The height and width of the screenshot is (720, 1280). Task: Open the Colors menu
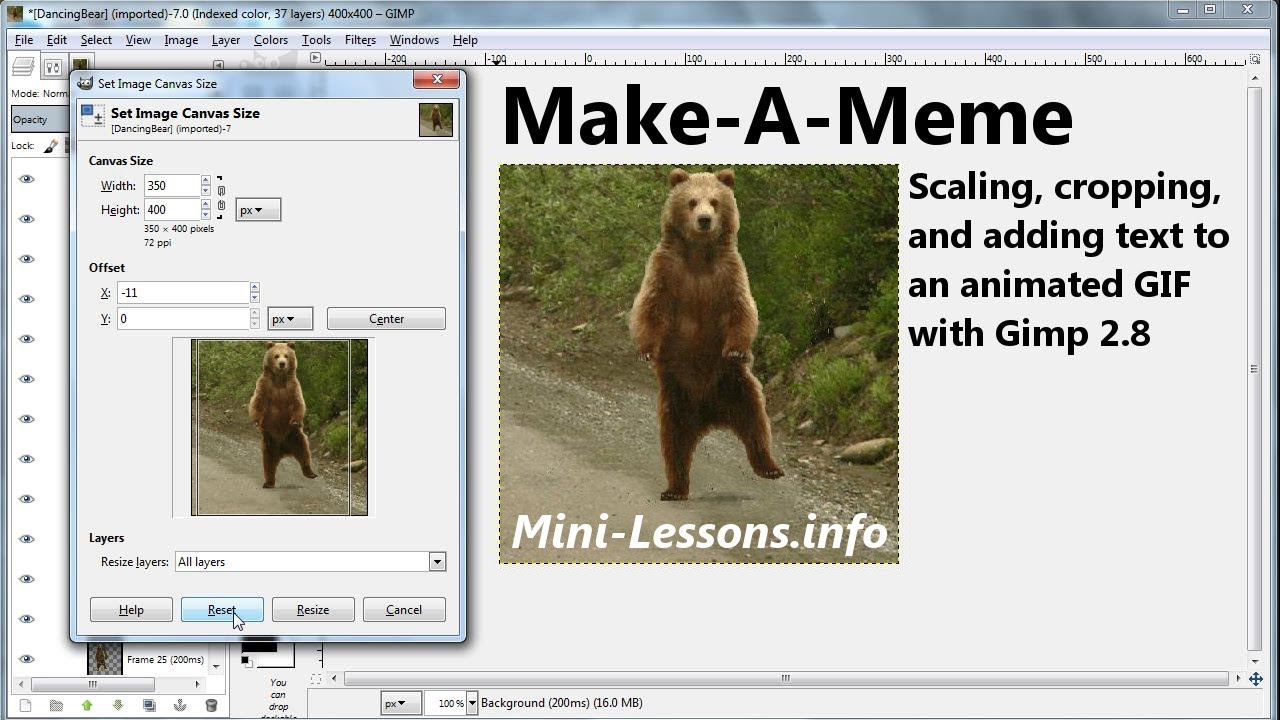point(271,40)
